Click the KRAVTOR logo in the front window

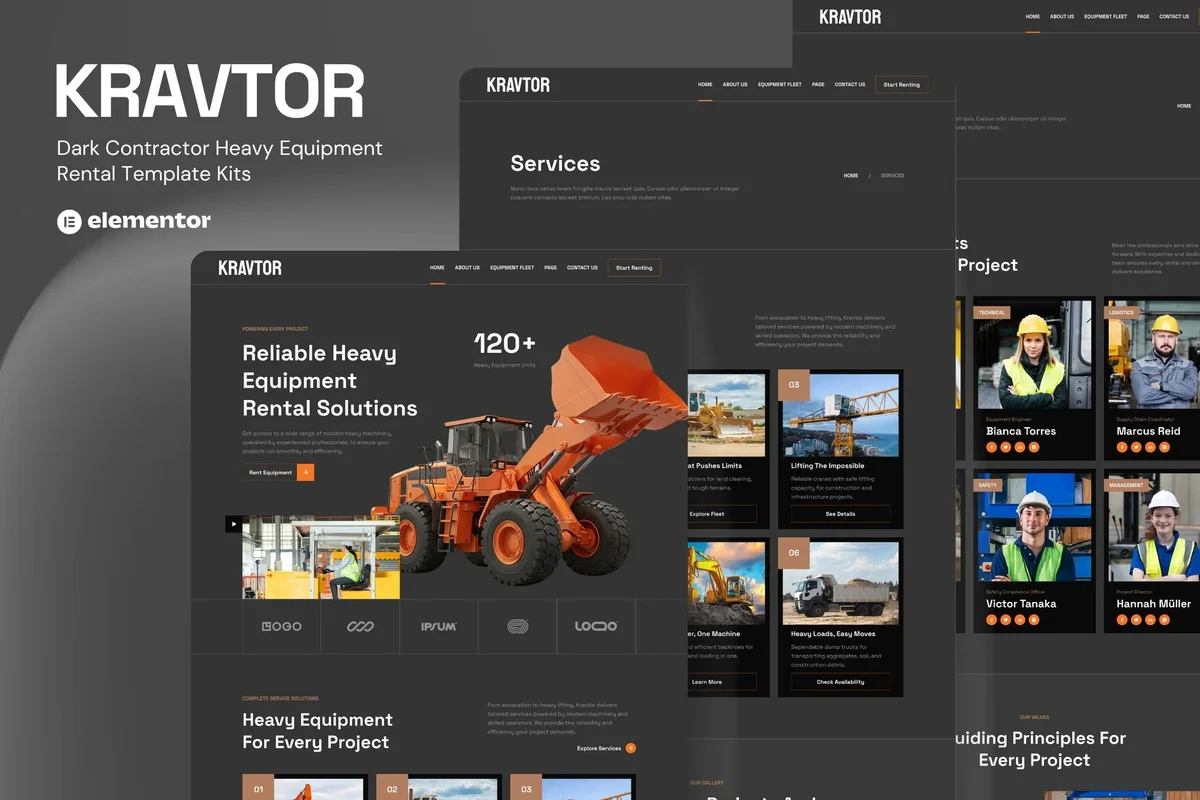250,268
